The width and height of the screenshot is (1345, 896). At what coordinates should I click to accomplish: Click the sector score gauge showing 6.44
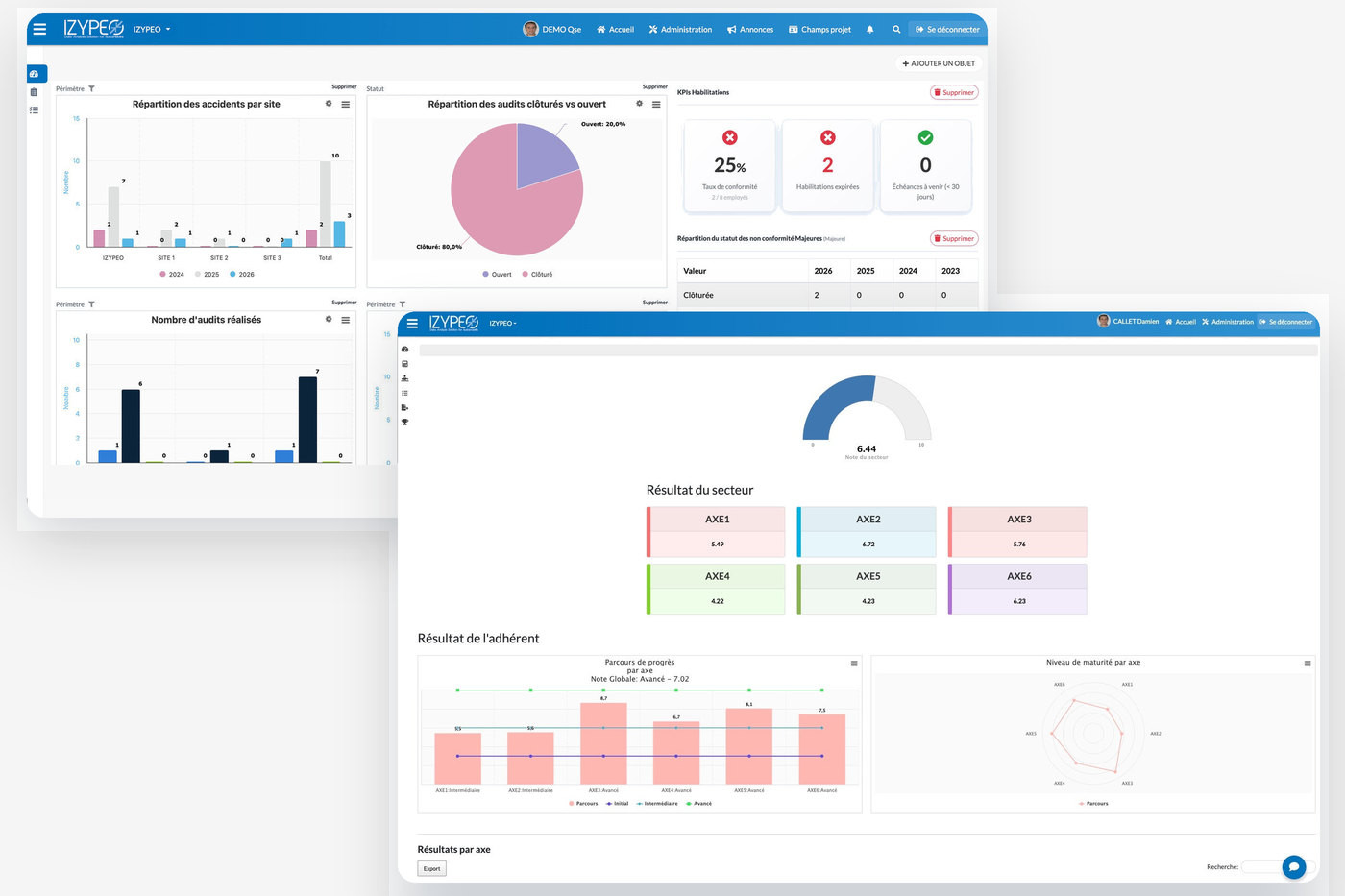pyautogui.click(x=867, y=409)
